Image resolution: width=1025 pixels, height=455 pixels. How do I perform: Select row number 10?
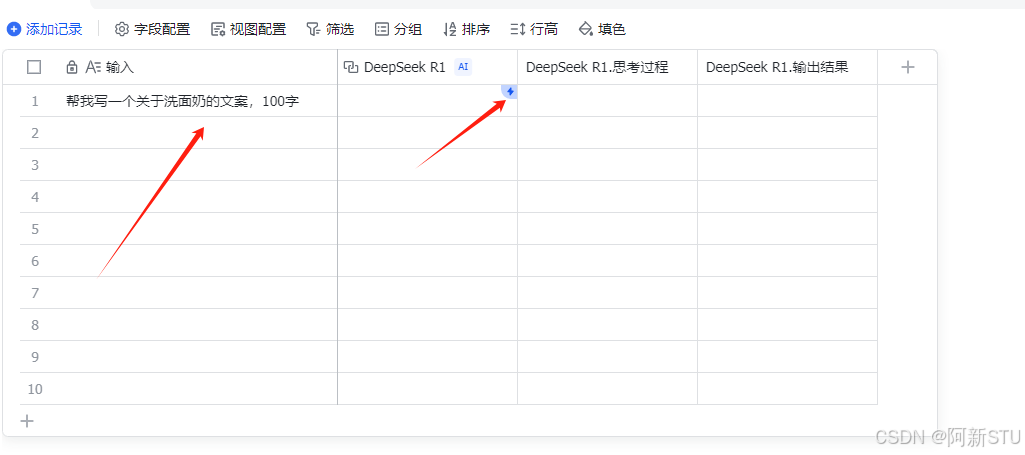(x=35, y=390)
